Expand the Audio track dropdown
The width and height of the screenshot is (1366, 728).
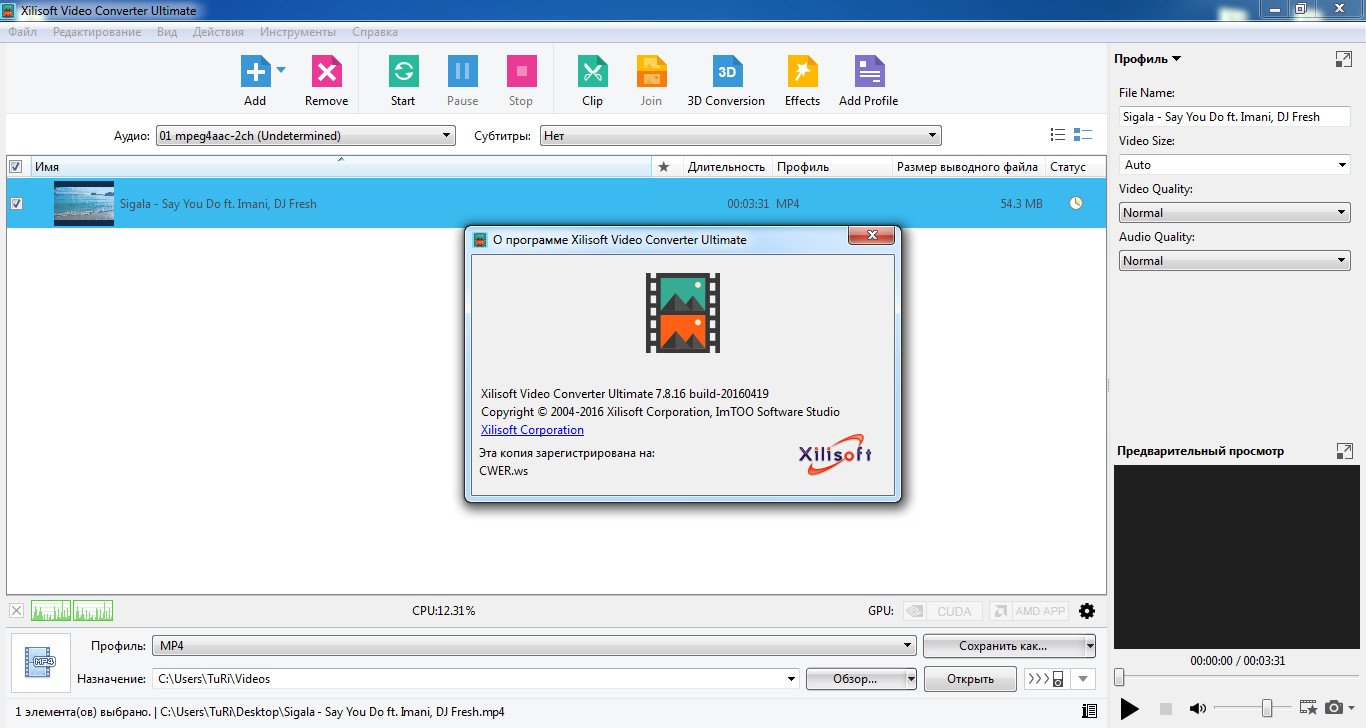click(447, 136)
